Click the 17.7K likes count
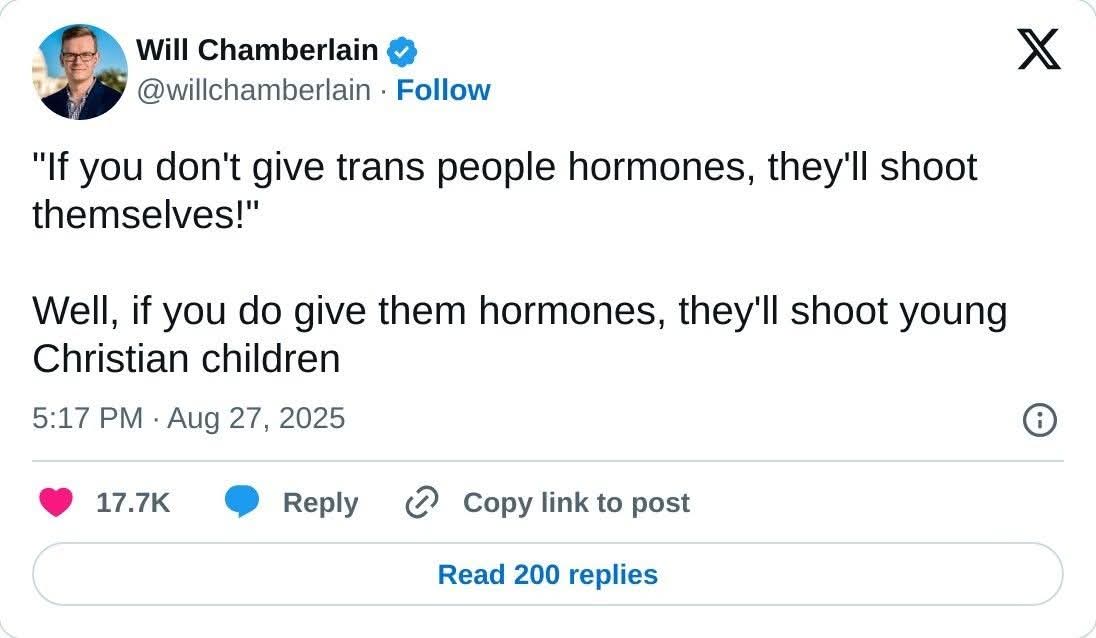This screenshot has height=638, width=1096. pyautogui.click(x=133, y=503)
